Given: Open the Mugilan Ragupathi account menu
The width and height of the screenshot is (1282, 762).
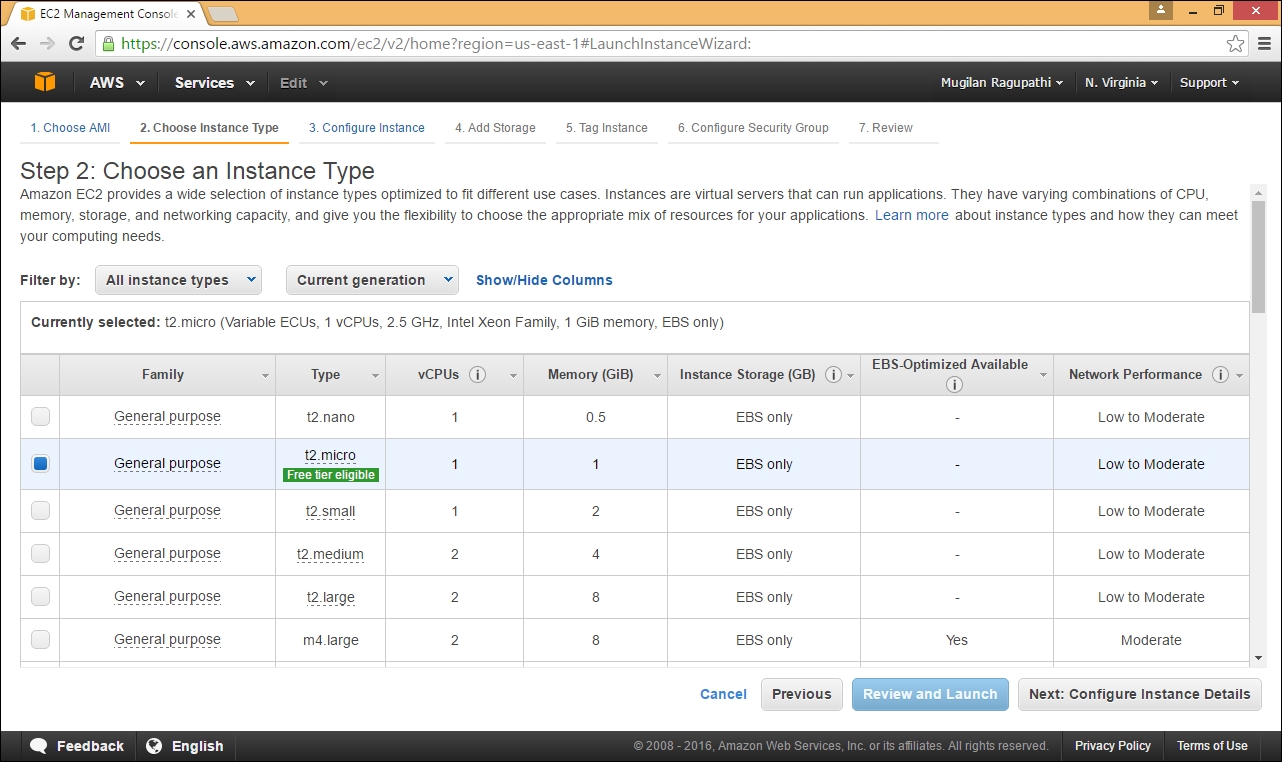Looking at the screenshot, I should [1002, 83].
